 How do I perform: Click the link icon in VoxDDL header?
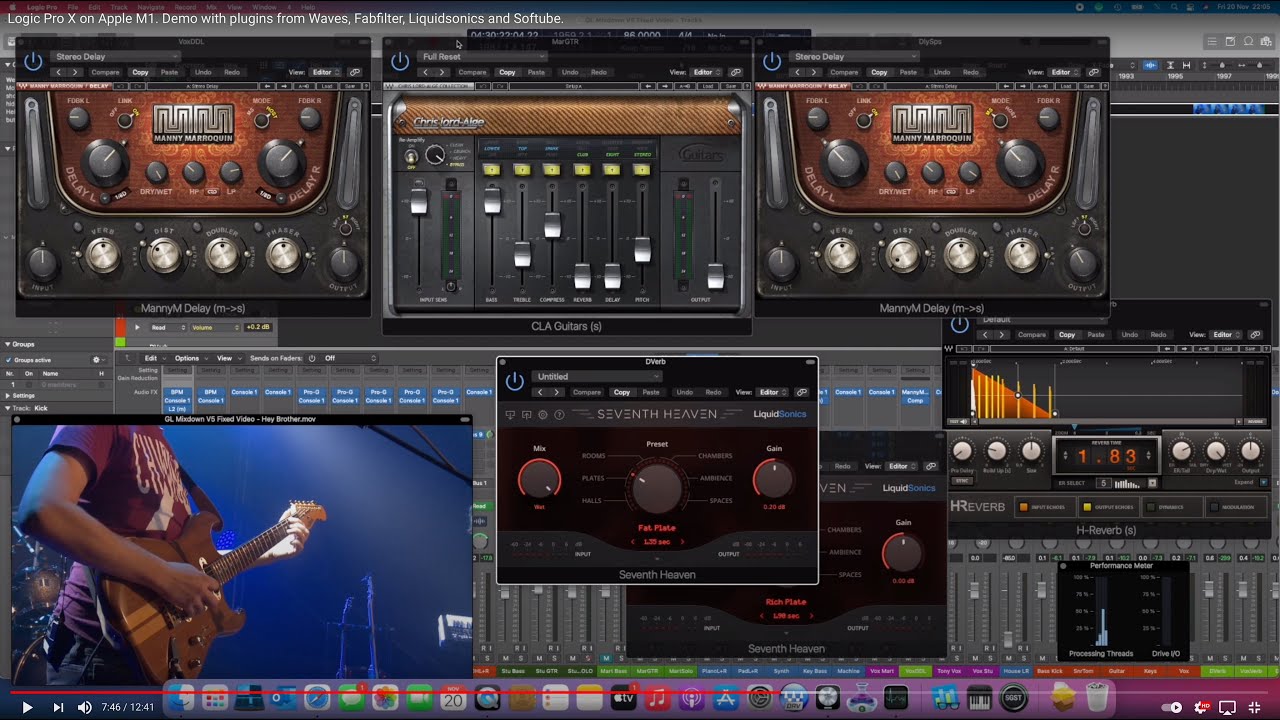pyautogui.click(x=354, y=72)
